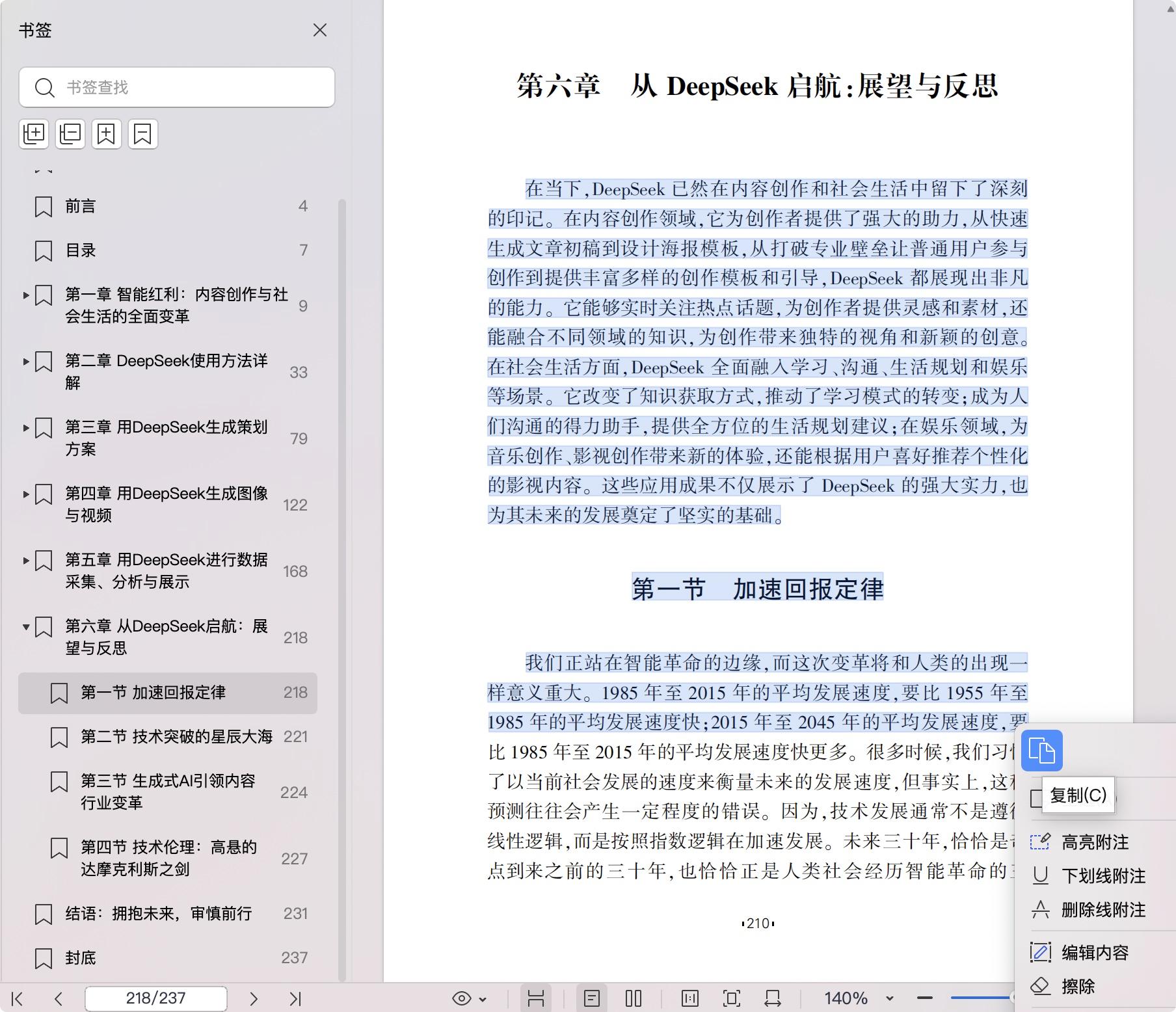Click the eraser icon of 擦除
1176x1012 pixels.
(1040, 987)
